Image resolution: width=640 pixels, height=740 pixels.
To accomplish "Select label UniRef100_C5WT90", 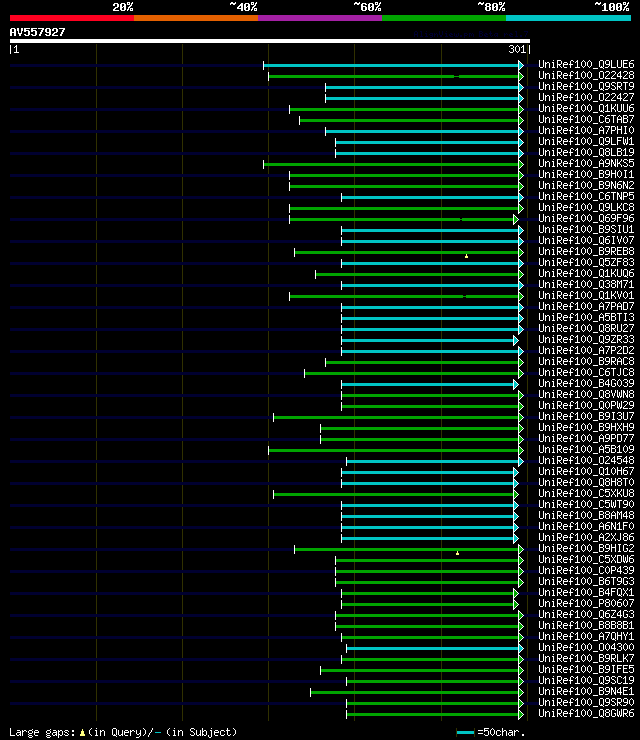I will coord(586,505).
